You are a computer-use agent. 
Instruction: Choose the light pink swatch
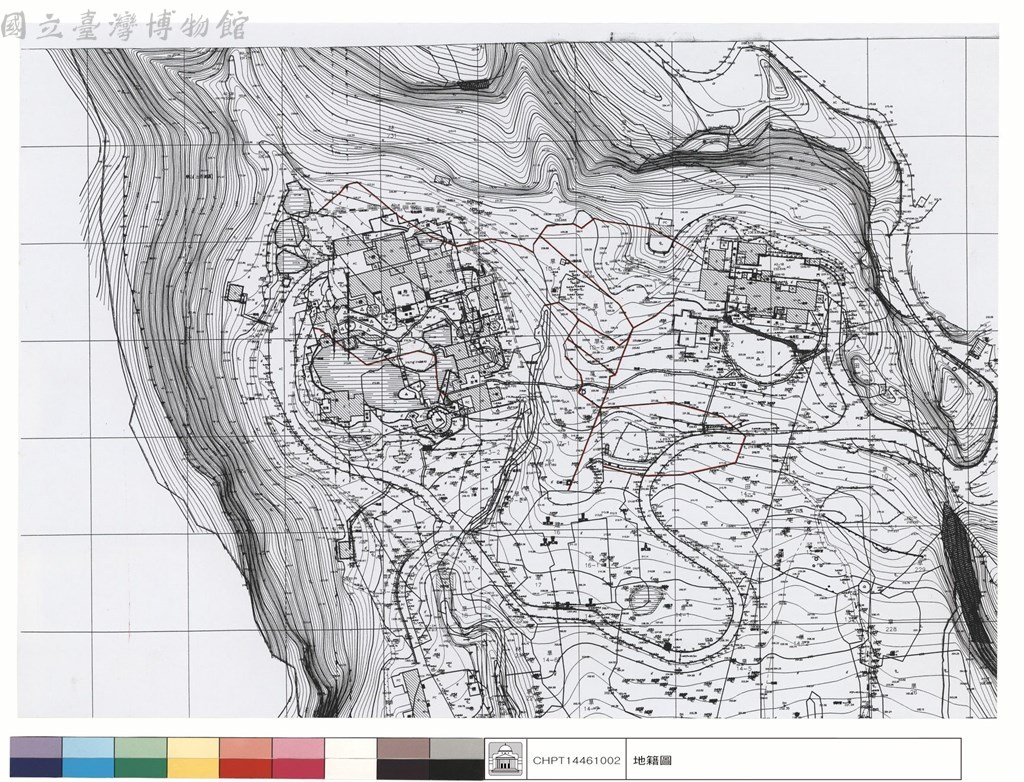[298, 748]
